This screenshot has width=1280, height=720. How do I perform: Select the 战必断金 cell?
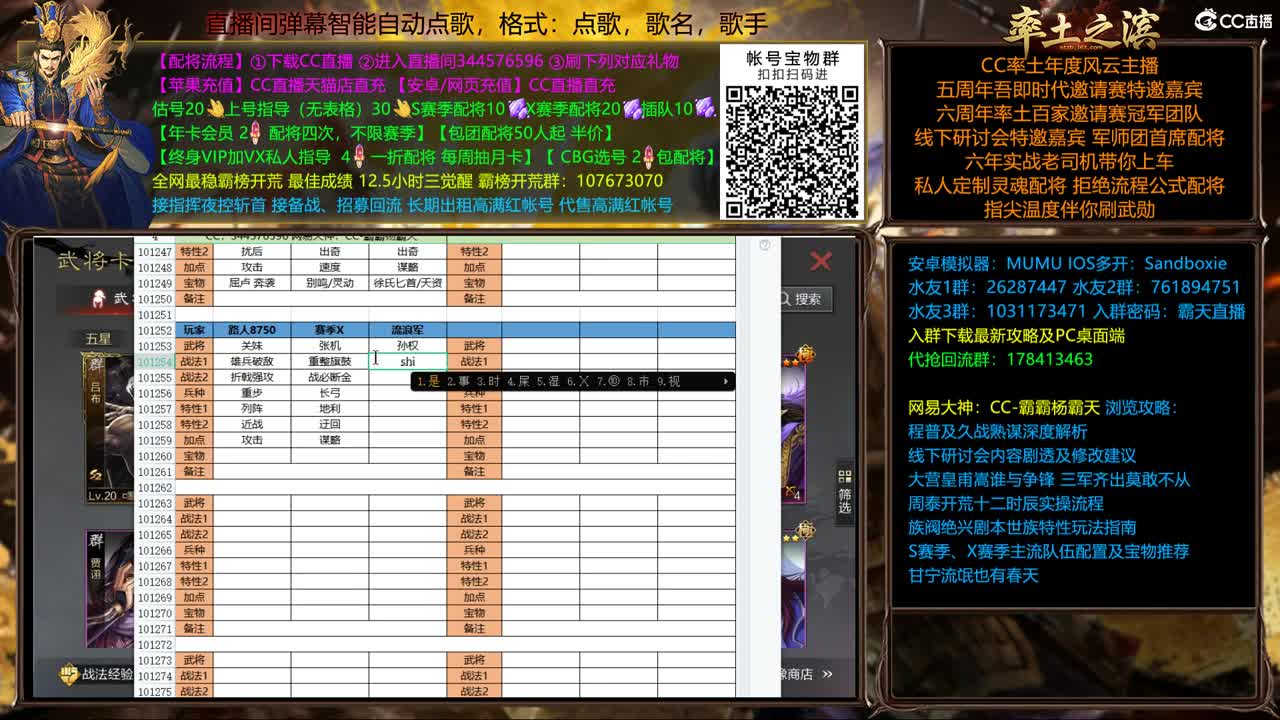(x=330, y=377)
